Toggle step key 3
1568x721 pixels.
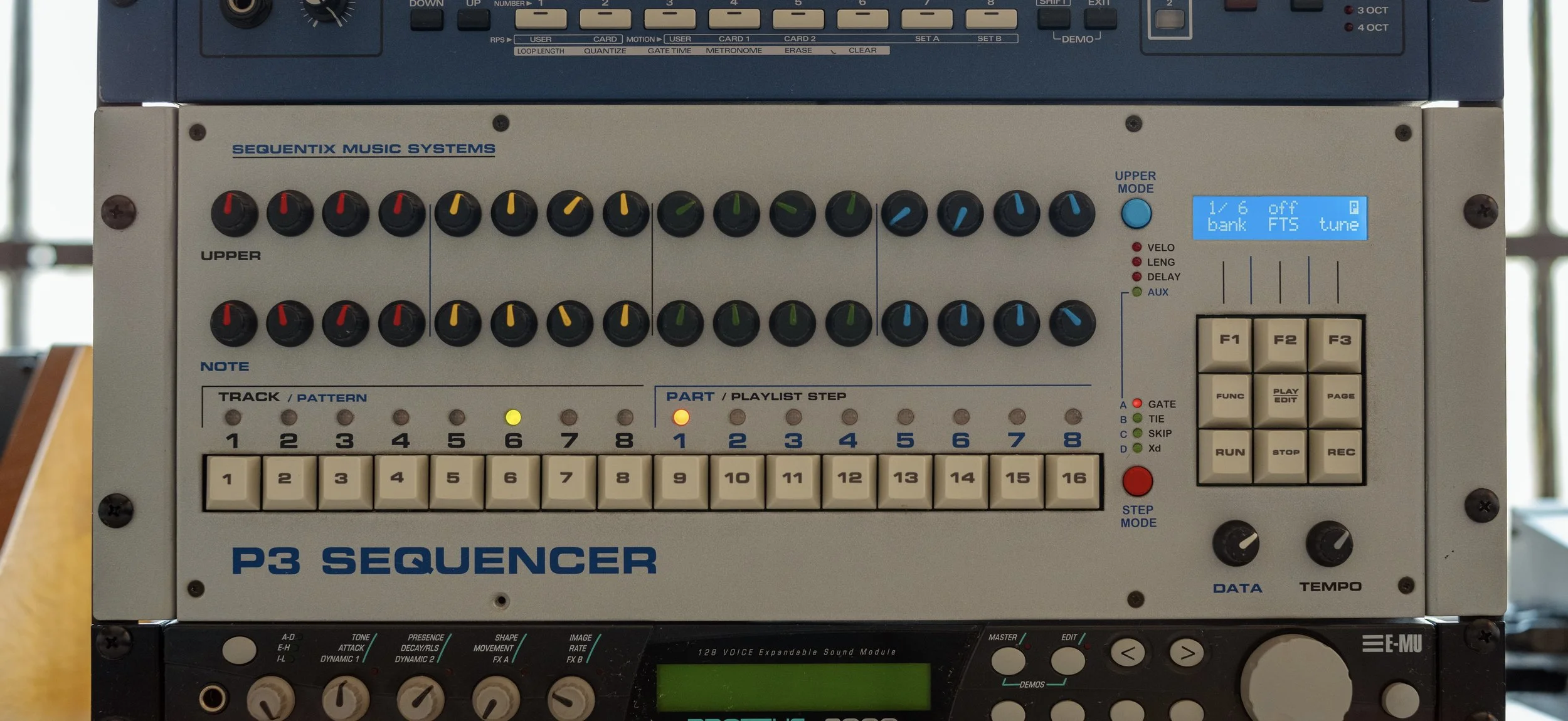tap(345, 482)
